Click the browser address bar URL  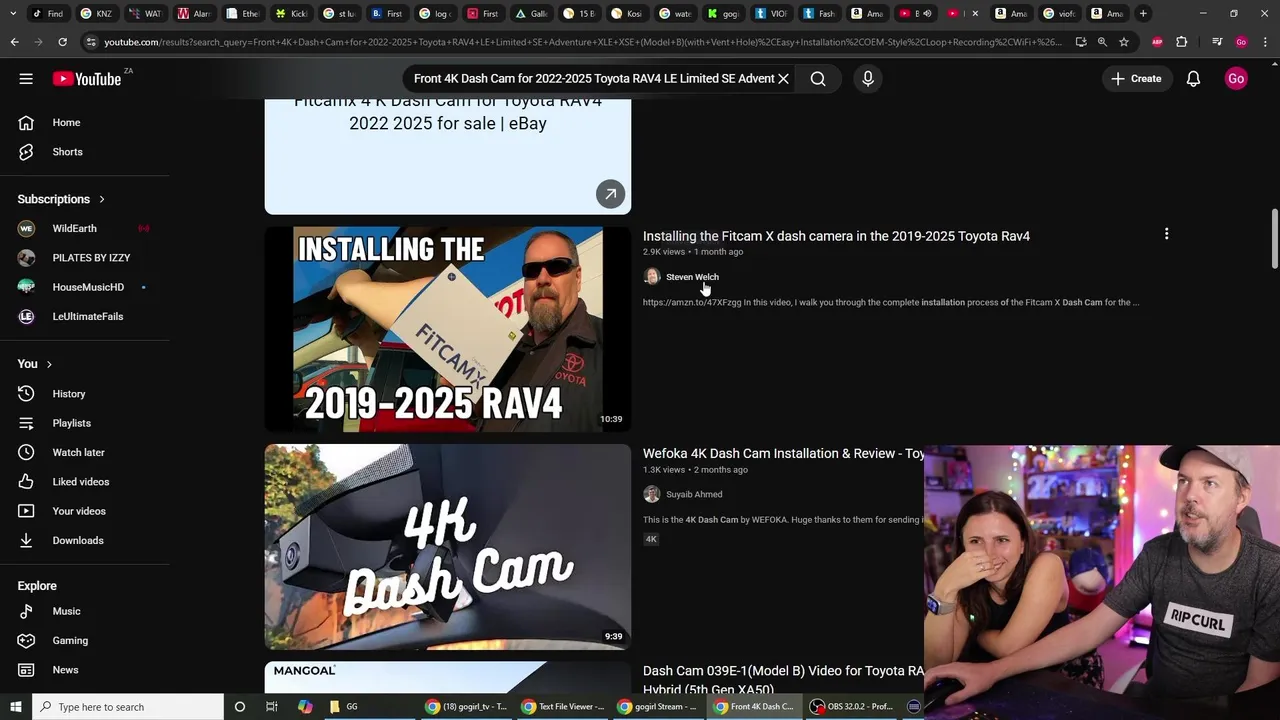coord(583,42)
